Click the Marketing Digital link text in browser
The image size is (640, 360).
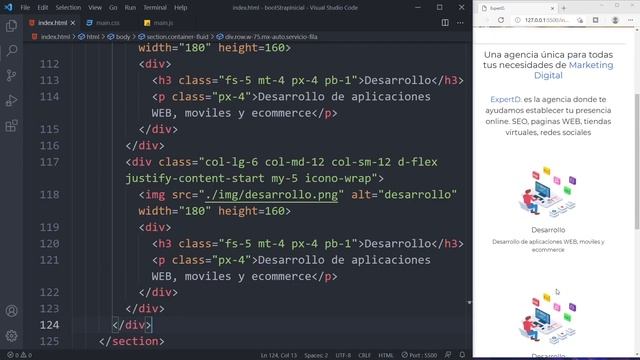pos(574,70)
